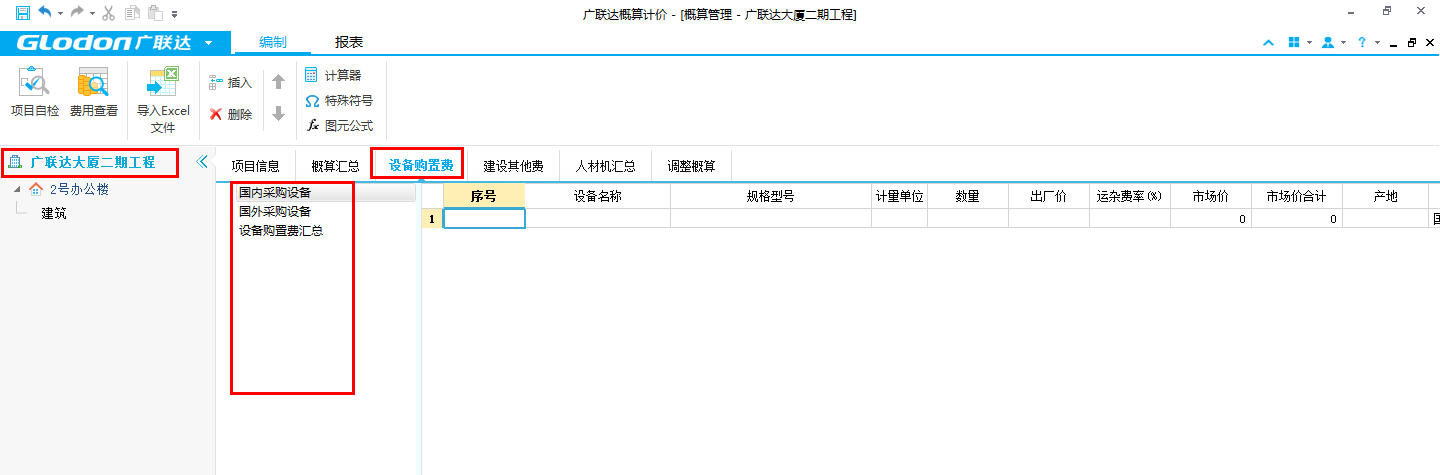Screen dimensions: 1440x475
Task: Open the 计算器 calculator tool
Action: coord(333,75)
